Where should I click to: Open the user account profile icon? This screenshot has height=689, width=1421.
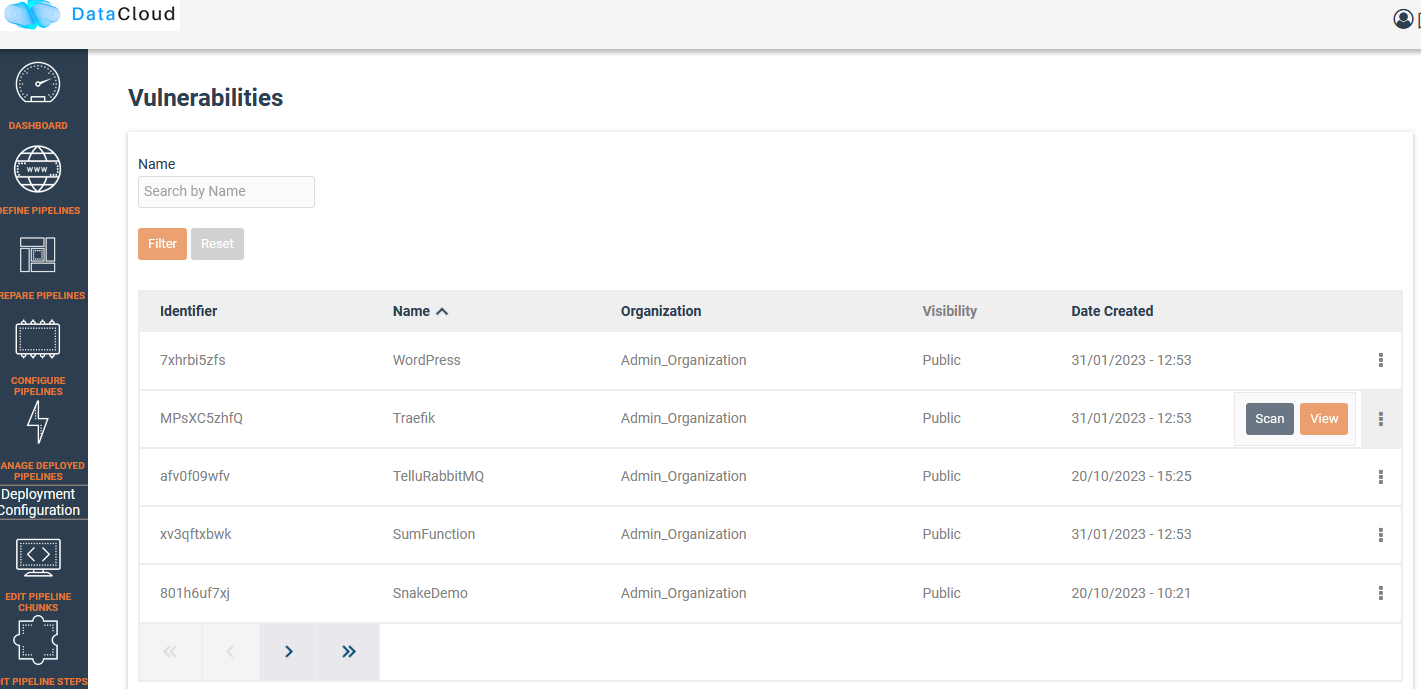(1403, 18)
